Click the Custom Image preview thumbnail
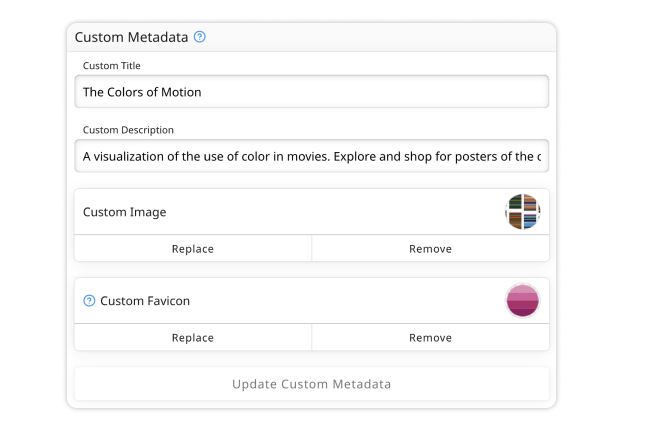Viewport: 646px width, 431px height. 522,212
